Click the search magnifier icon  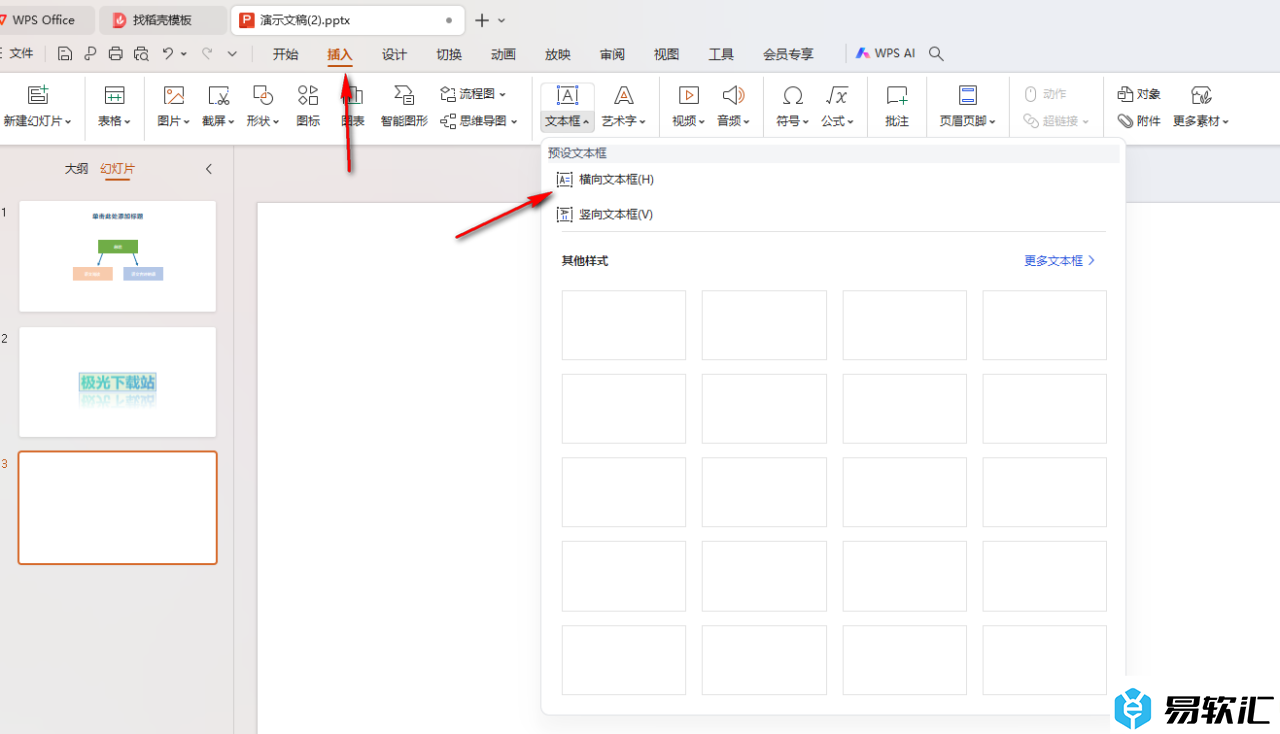point(936,54)
